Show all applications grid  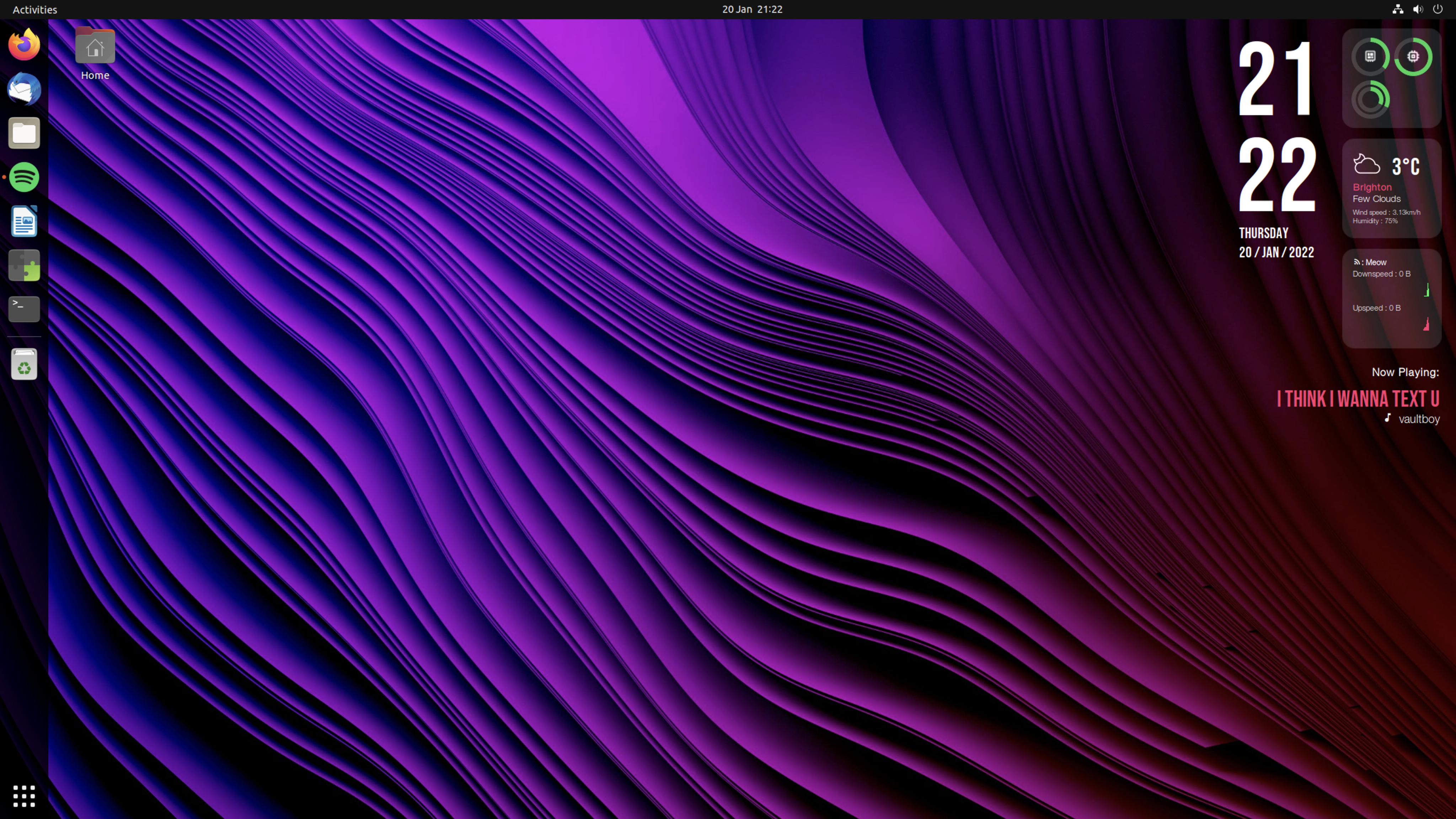pyautogui.click(x=24, y=796)
